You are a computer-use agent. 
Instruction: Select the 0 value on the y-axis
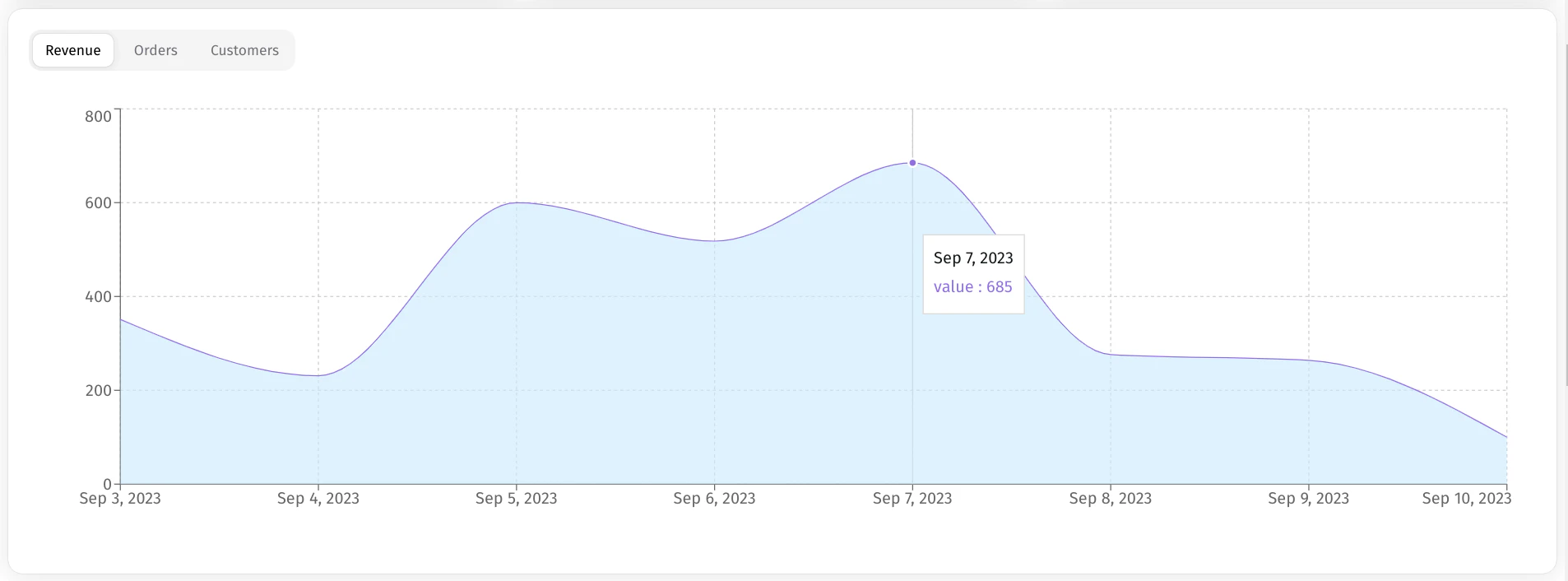coord(105,483)
